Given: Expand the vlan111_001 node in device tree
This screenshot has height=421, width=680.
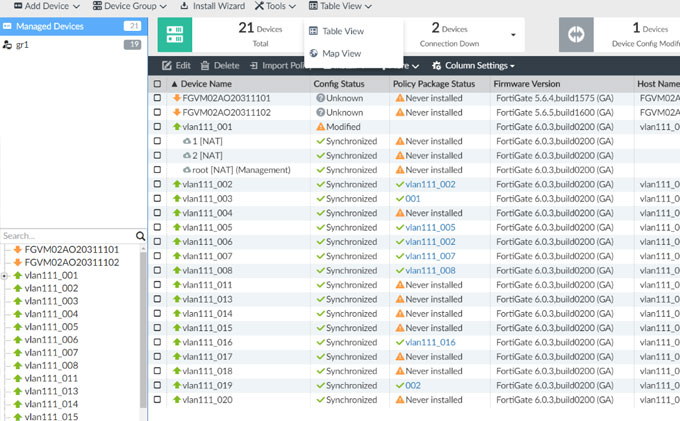Looking at the screenshot, I should [5, 275].
